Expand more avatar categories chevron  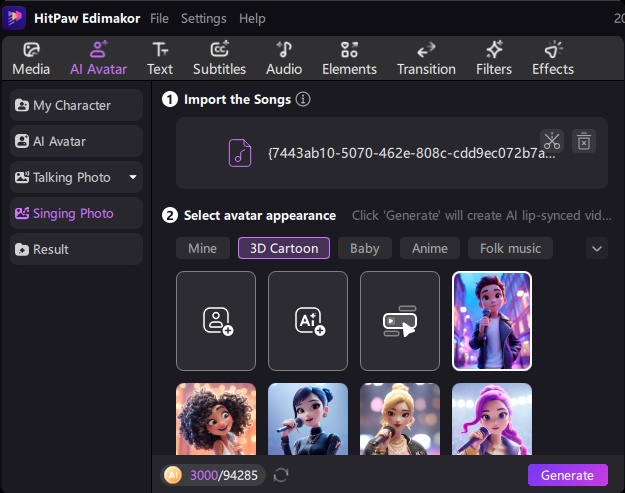(597, 249)
